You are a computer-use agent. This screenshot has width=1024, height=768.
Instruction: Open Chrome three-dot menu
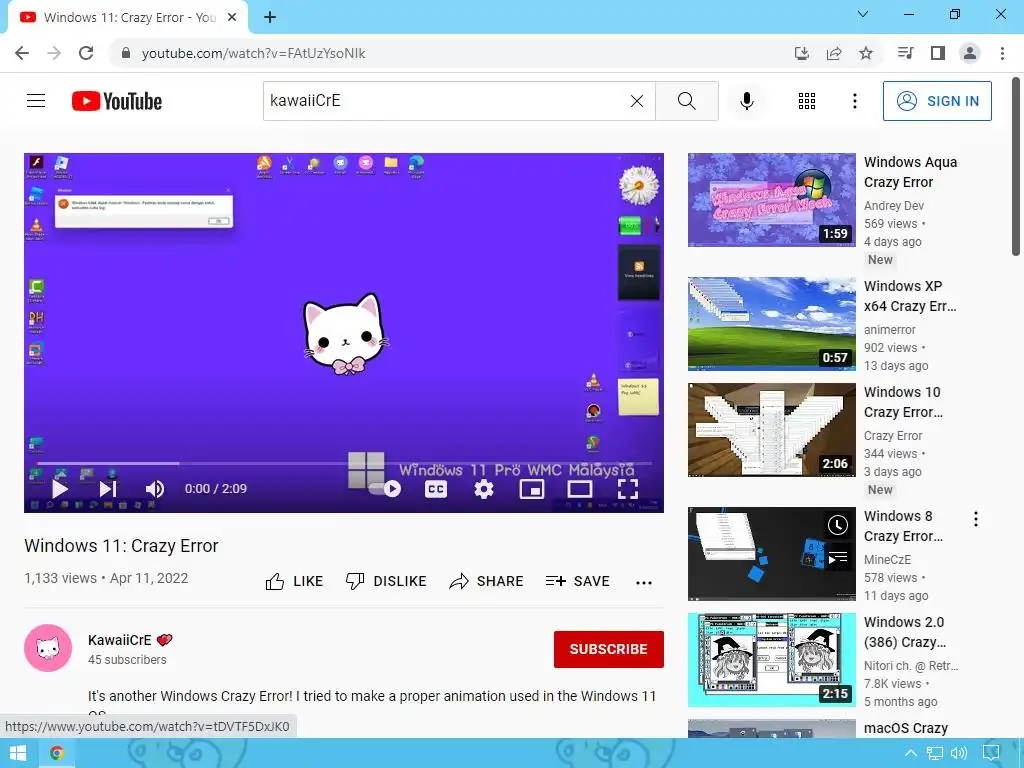point(1002,53)
